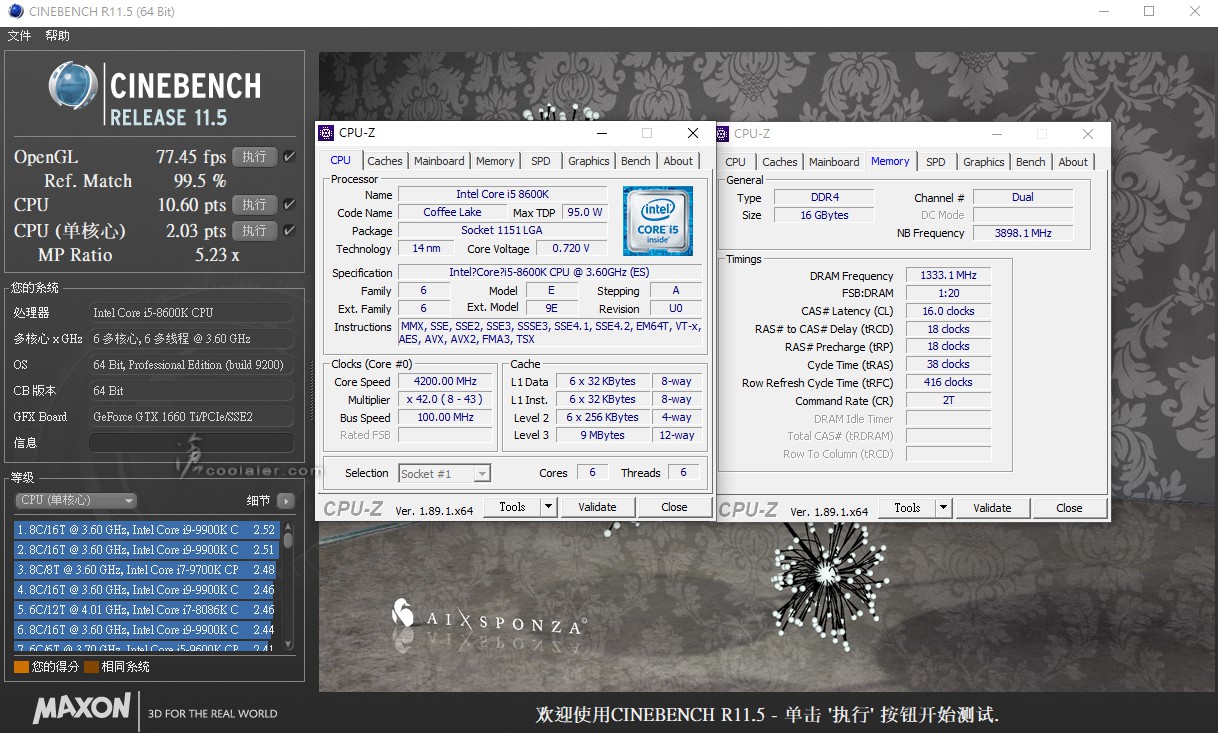Click the empty 信息 input field
The width and height of the screenshot is (1218, 733).
pyautogui.click(x=192, y=442)
